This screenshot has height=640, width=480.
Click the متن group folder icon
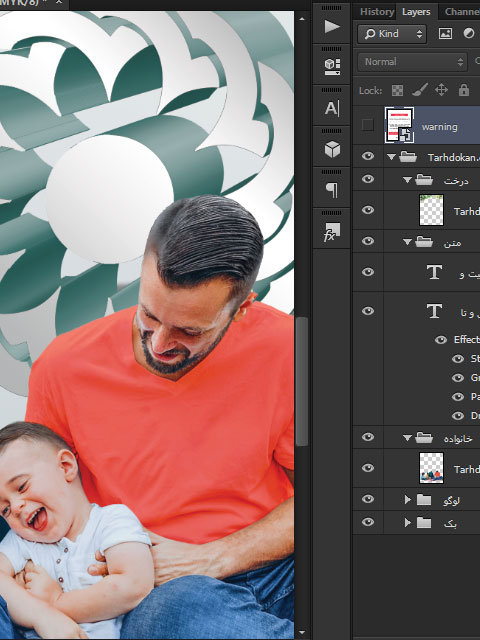coord(424,242)
